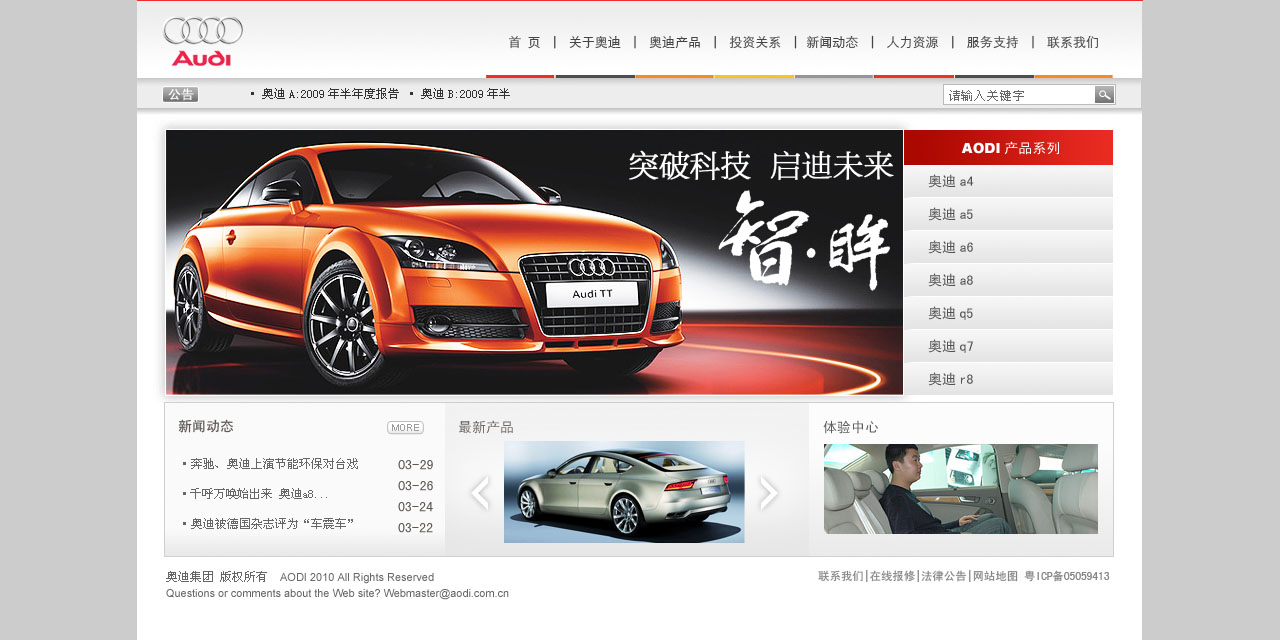Open the 关于奥迪 menu item
The height and width of the screenshot is (640, 1280).
595,42
